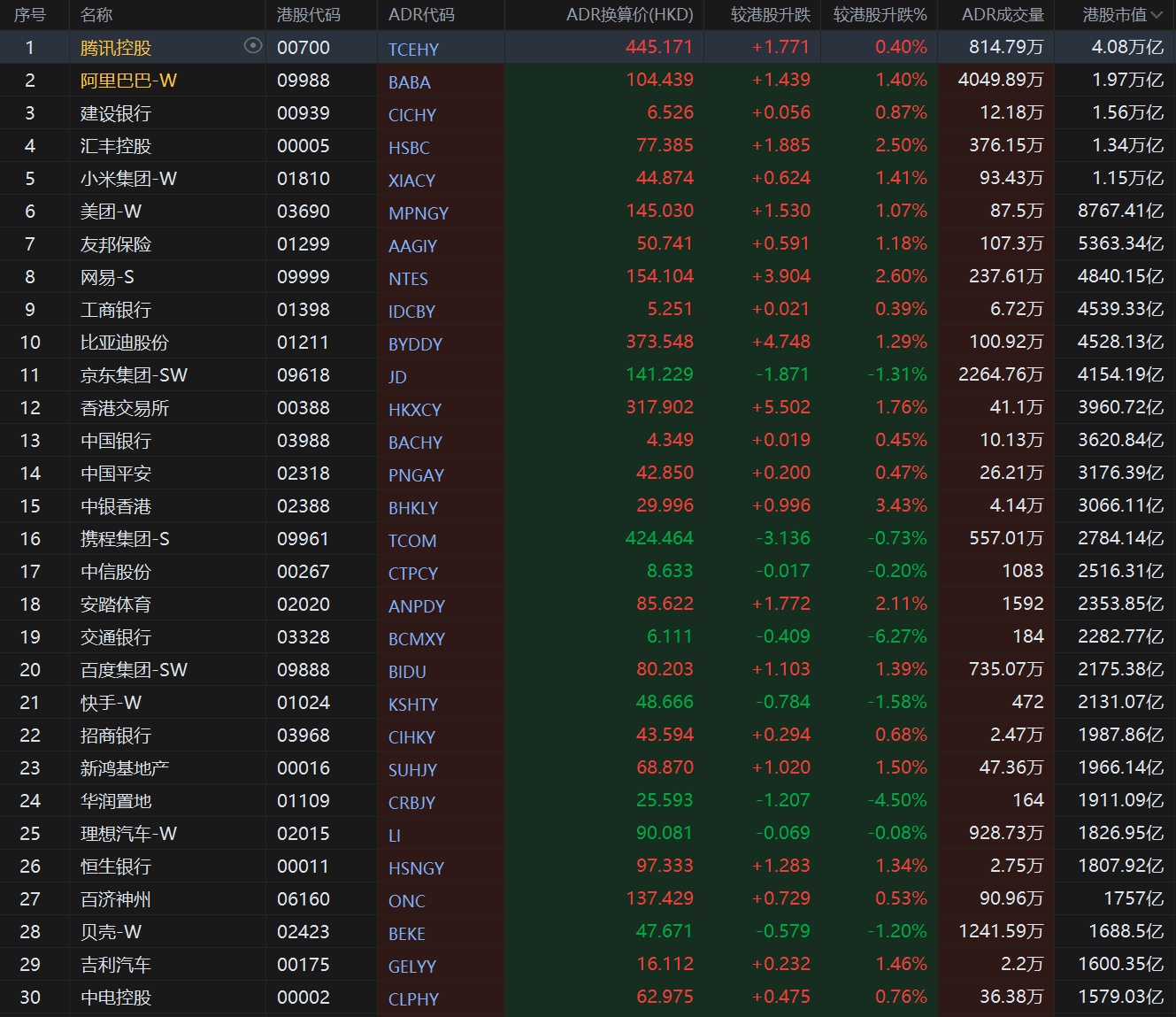
Task: Click the -6.27% change value
Action: [897, 636]
